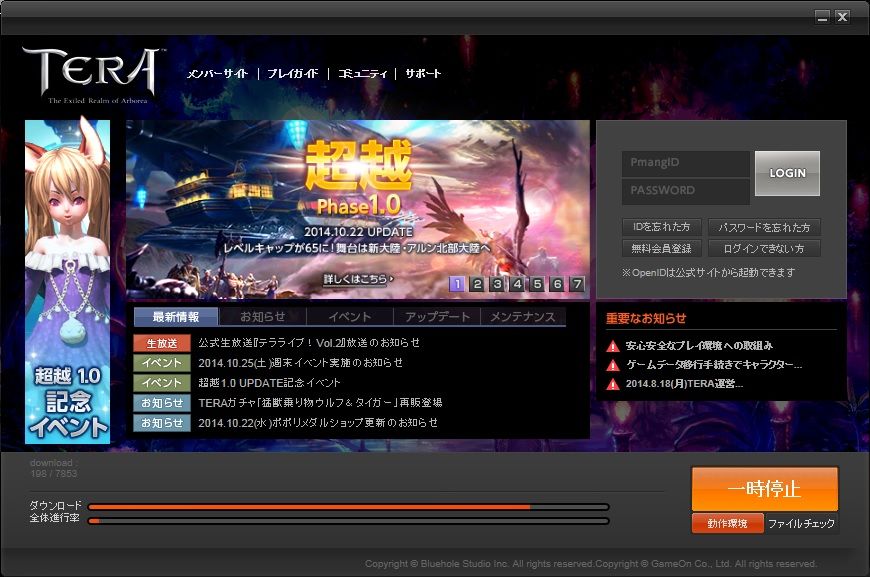
Task: Select banner slide 4
Action: pos(517,284)
